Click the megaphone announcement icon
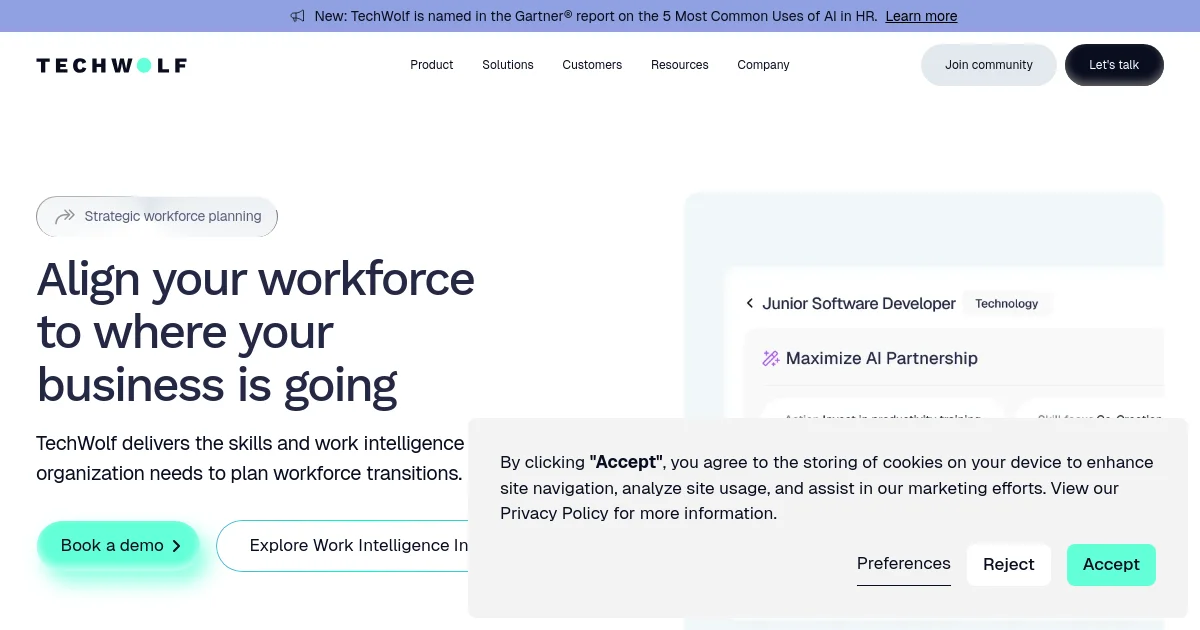1200x630 pixels. click(x=297, y=16)
